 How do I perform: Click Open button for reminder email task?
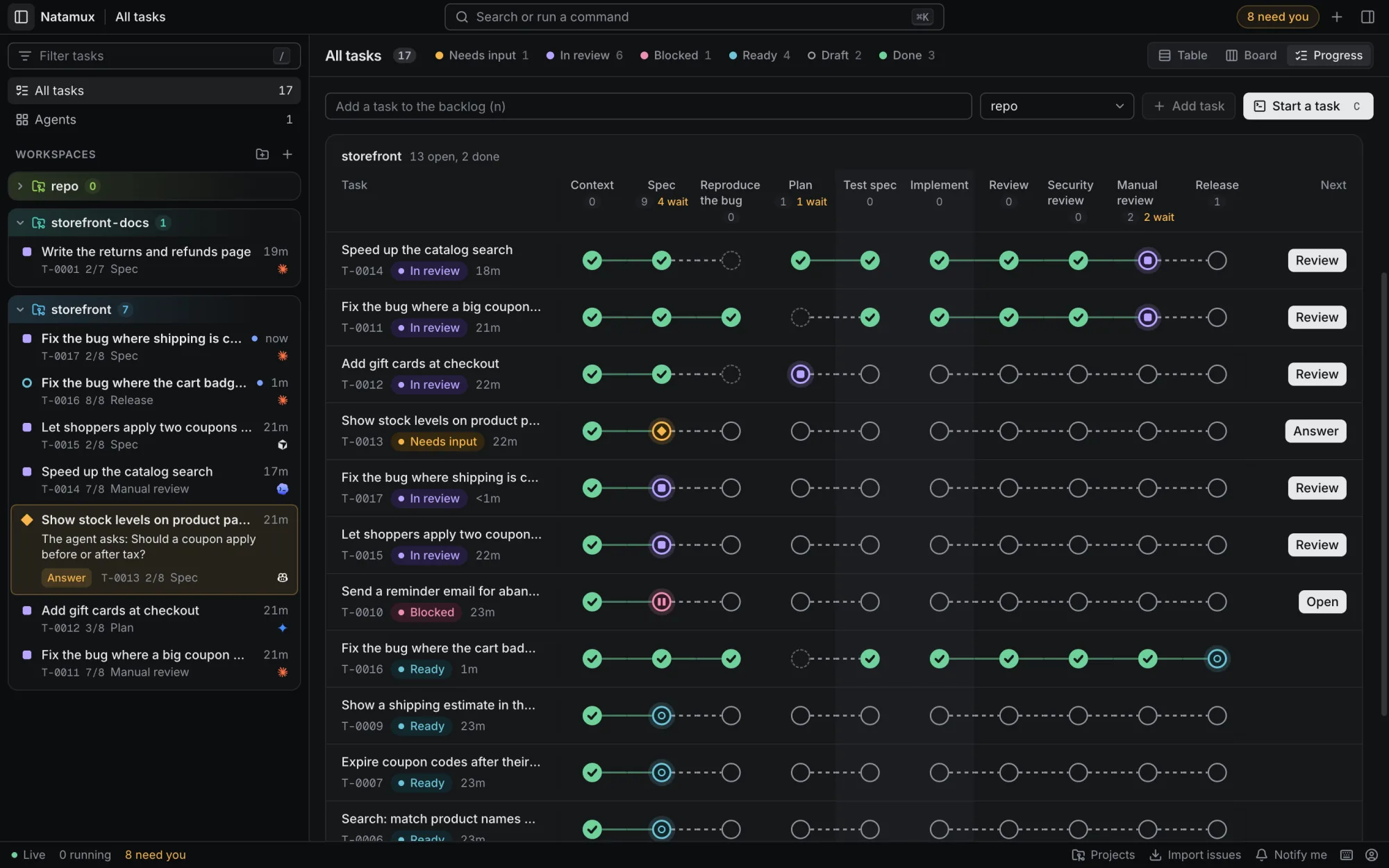[1322, 602]
